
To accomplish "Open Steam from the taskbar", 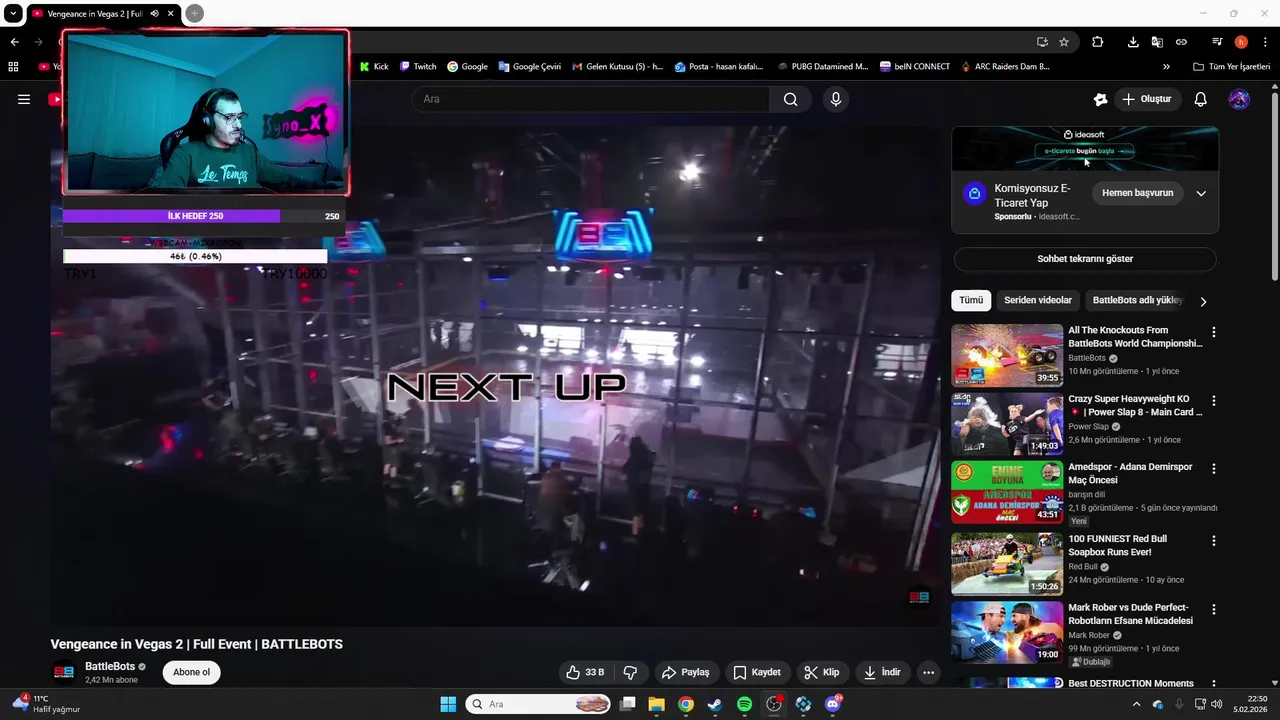I will coord(715,704).
